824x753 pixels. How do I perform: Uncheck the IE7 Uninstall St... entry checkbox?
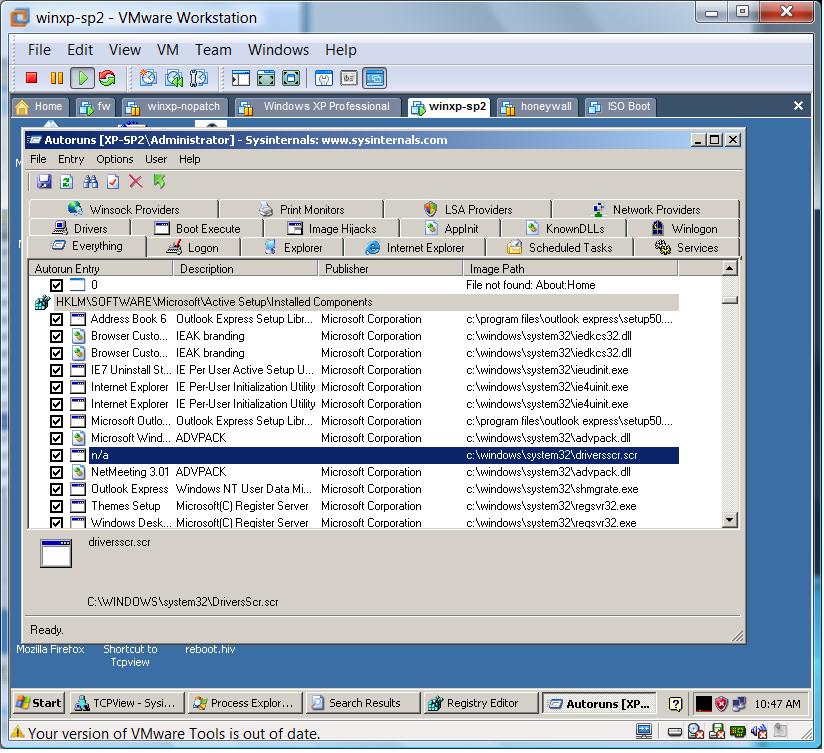pyautogui.click(x=56, y=370)
